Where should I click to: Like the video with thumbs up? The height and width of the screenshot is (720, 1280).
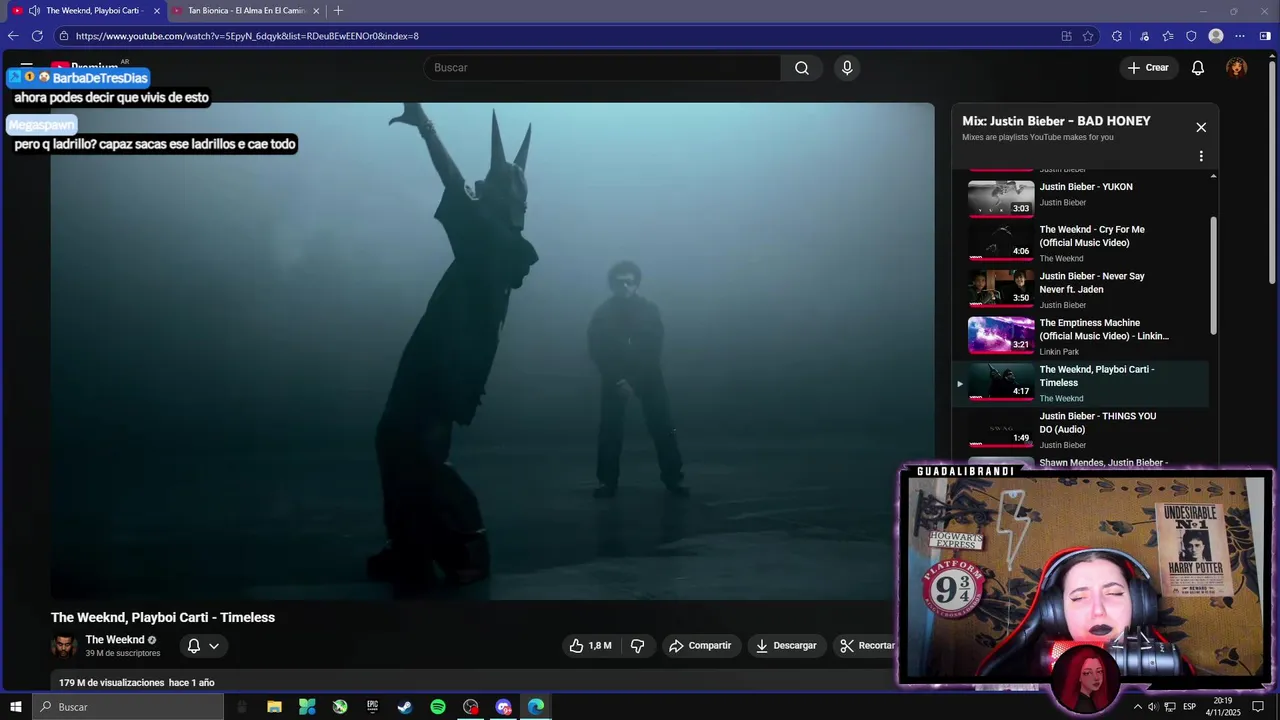click(x=590, y=646)
